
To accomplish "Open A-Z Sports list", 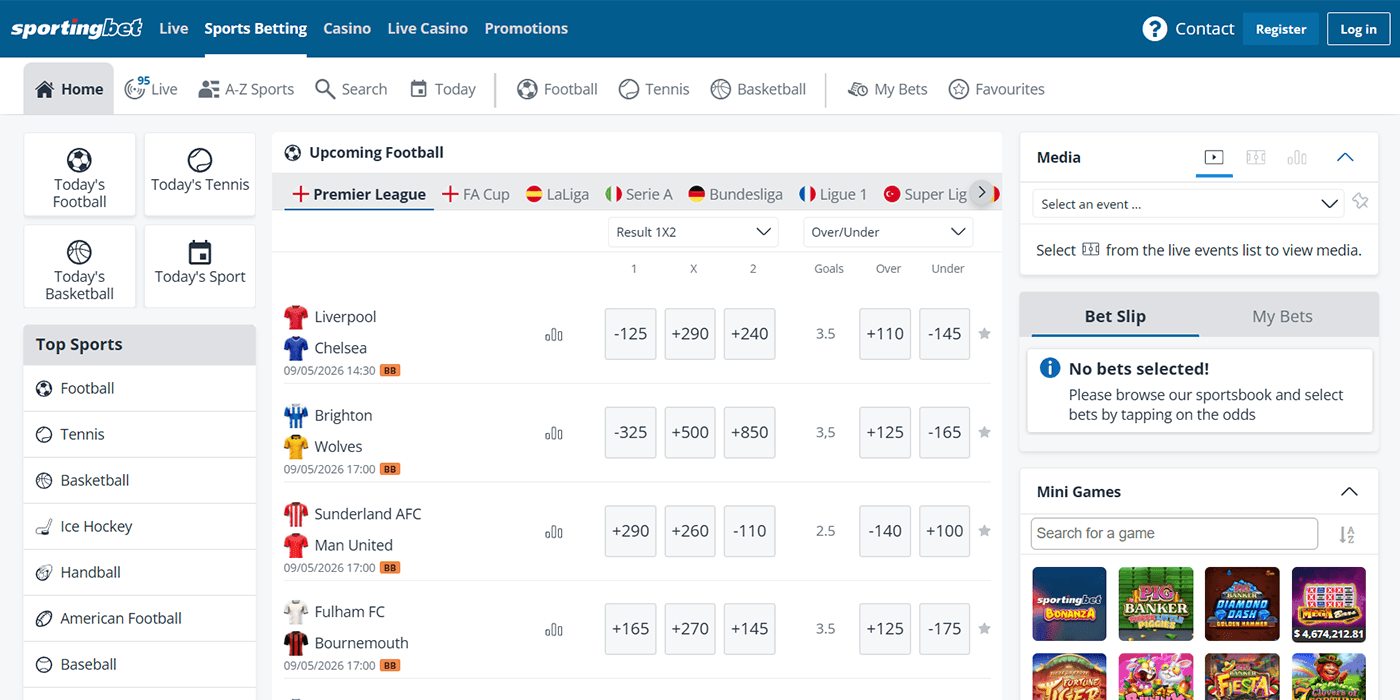I will click(246, 89).
